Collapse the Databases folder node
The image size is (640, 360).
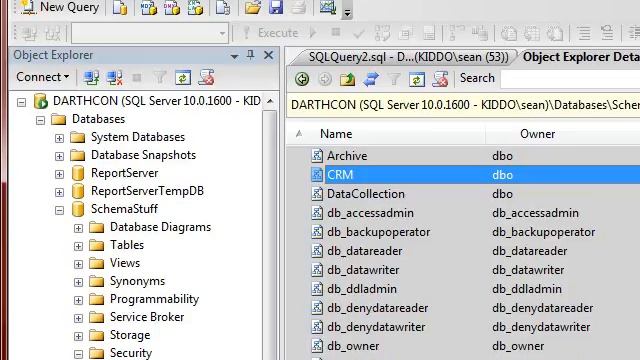coord(40,120)
